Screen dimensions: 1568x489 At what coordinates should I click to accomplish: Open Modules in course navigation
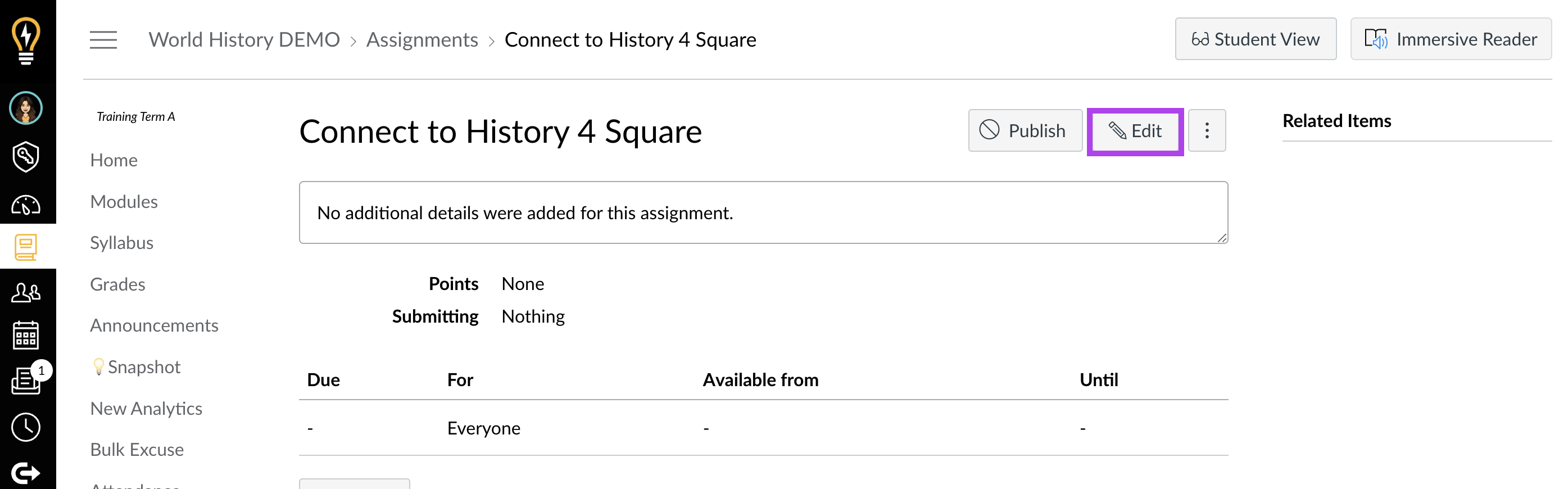pyautogui.click(x=124, y=202)
